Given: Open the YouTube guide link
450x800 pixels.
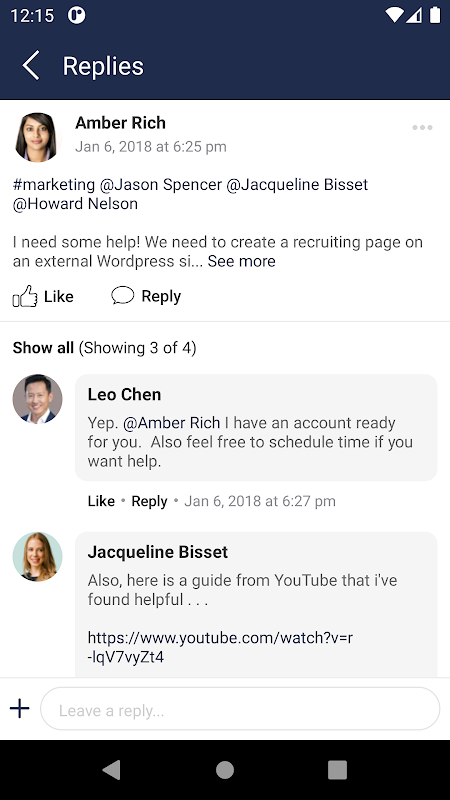Looking at the screenshot, I should (x=220, y=647).
